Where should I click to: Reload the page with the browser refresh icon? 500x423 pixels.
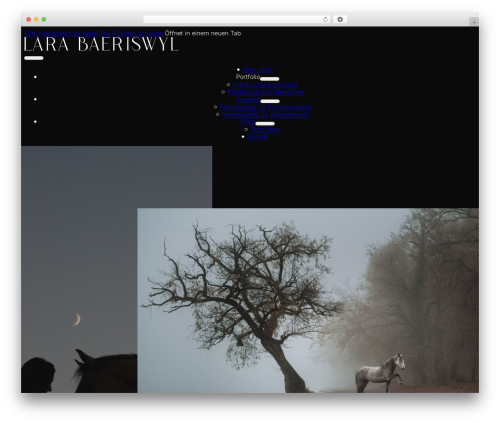tap(325, 19)
